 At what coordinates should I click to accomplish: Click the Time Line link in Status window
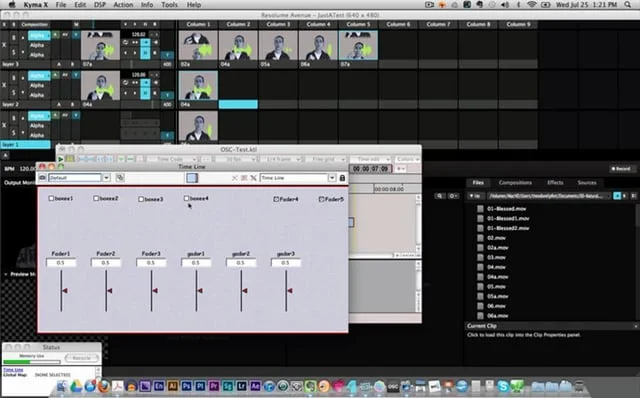[x=13, y=369]
